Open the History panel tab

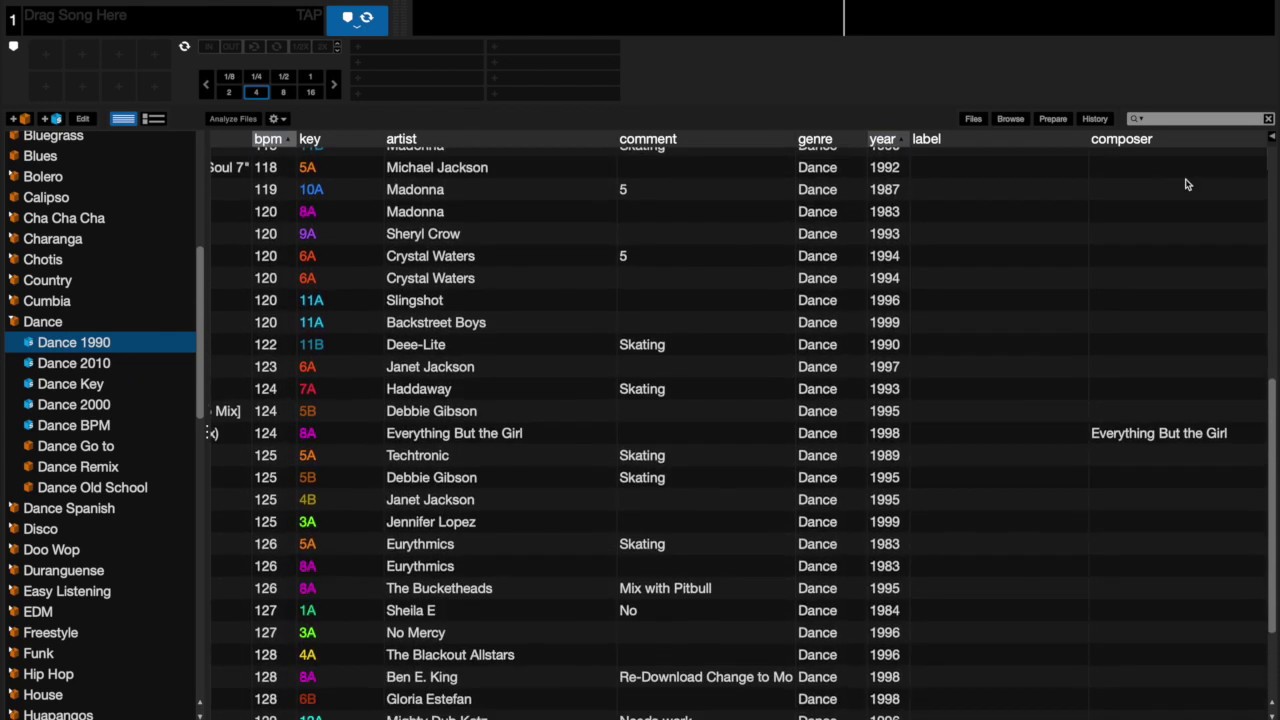click(x=1095, y=119)
